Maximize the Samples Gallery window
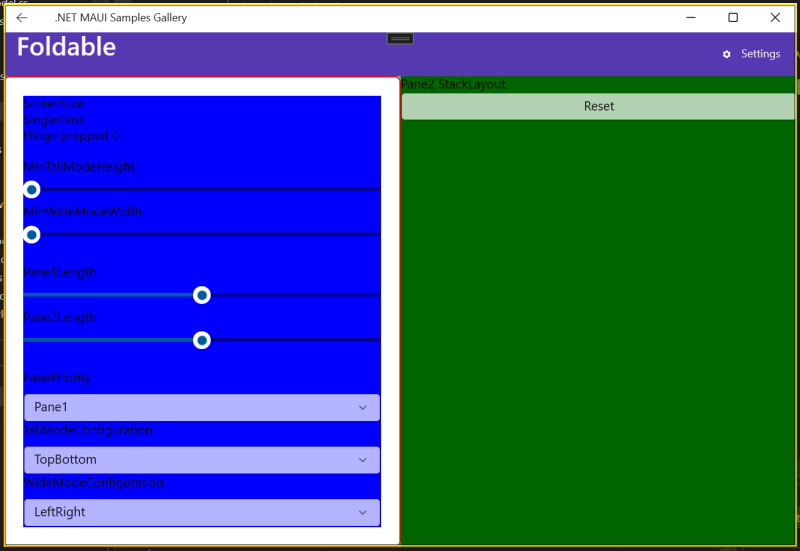Viewport: 800px width, 551px height. 733,18
